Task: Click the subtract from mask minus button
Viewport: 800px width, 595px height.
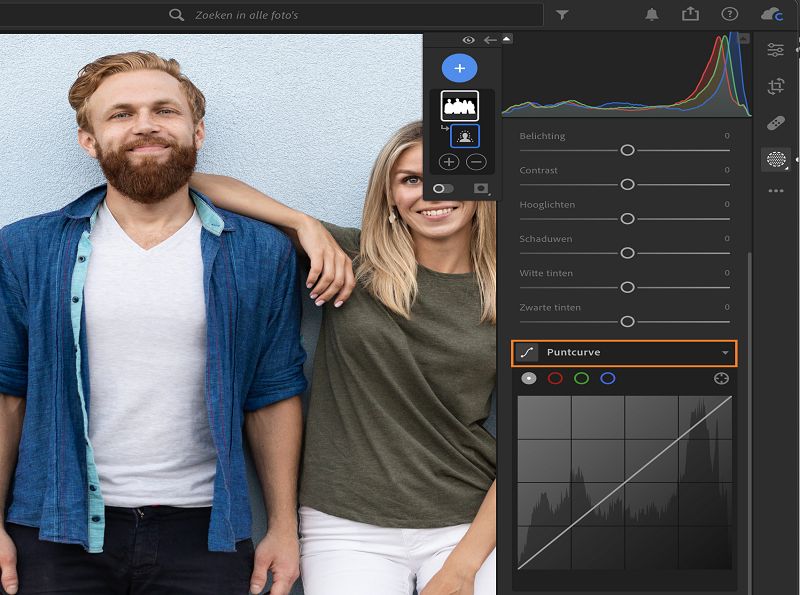Action: tap(476, 161)
